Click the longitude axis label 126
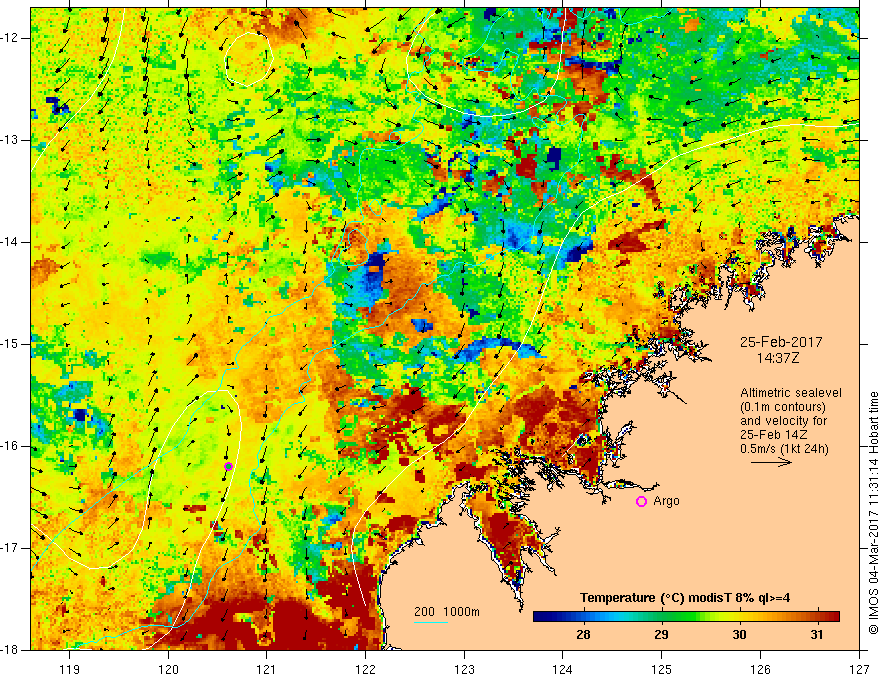The width and height of the screenshot is (880, 680). pyautogui.click(x=760, y=669)
